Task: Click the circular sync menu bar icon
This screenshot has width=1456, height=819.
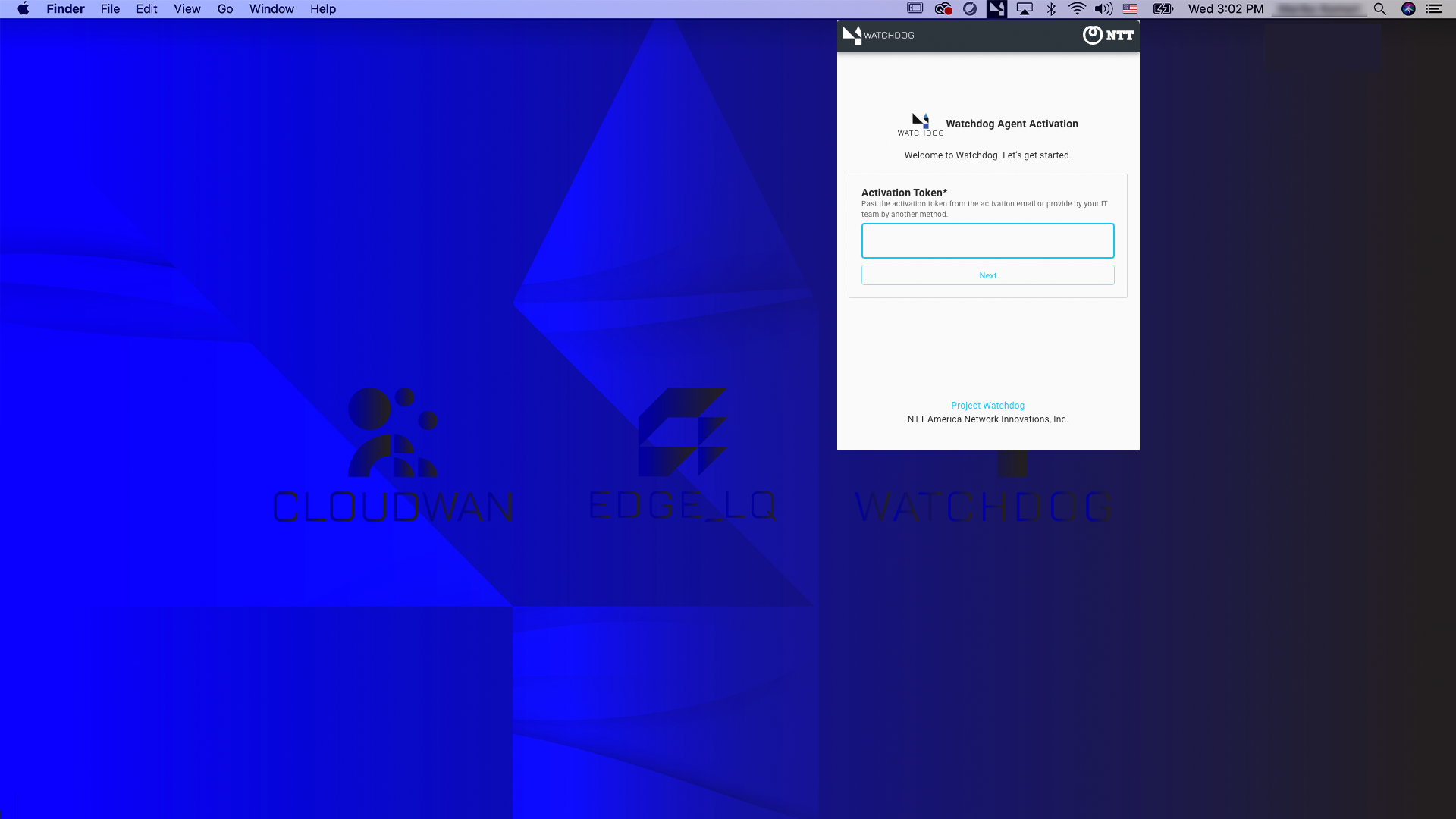Action: (x=970, y=9)
